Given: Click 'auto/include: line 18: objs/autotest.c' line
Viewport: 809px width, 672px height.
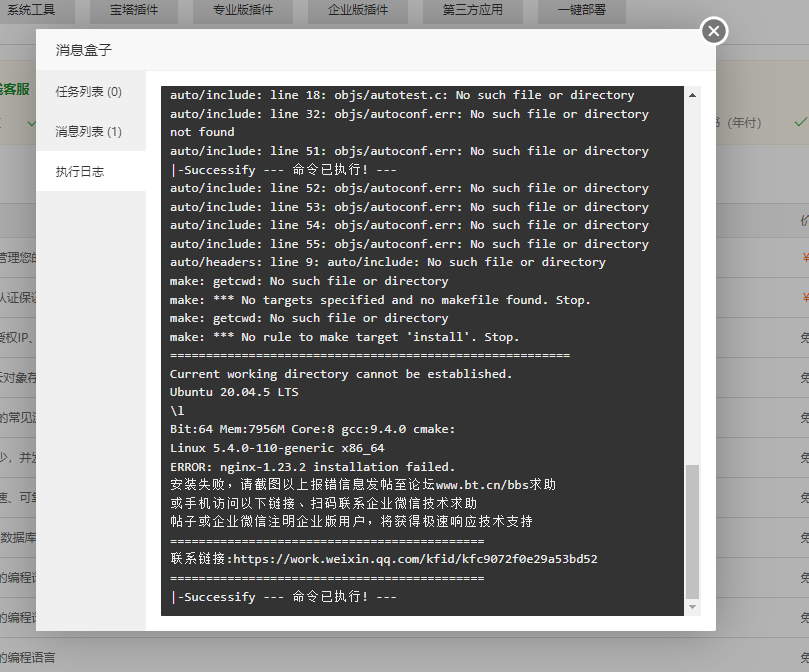Looking at the screenshot, I should 402,95.
